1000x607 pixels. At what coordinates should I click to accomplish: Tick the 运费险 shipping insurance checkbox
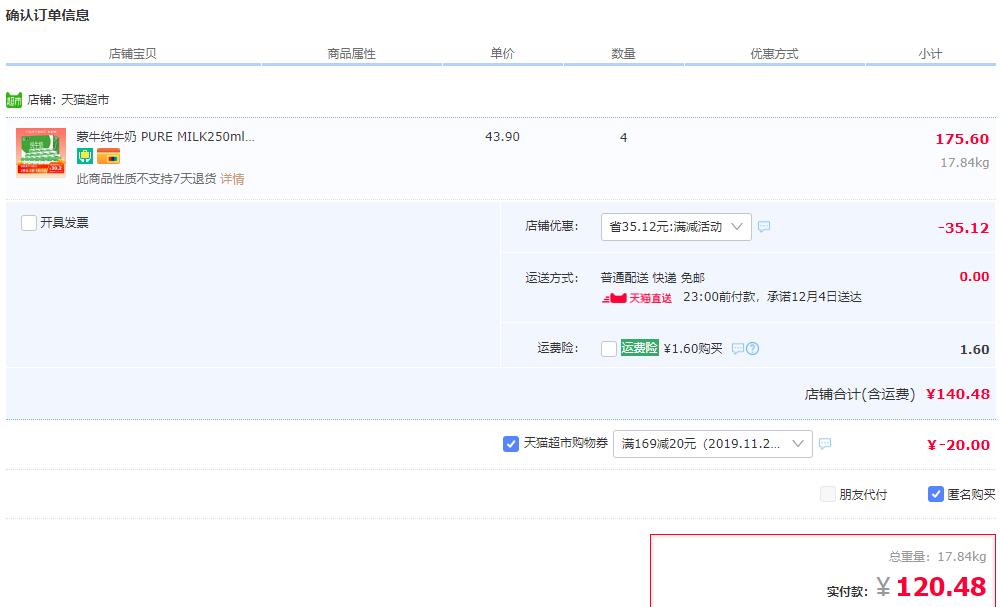click(x=609, y=349)
